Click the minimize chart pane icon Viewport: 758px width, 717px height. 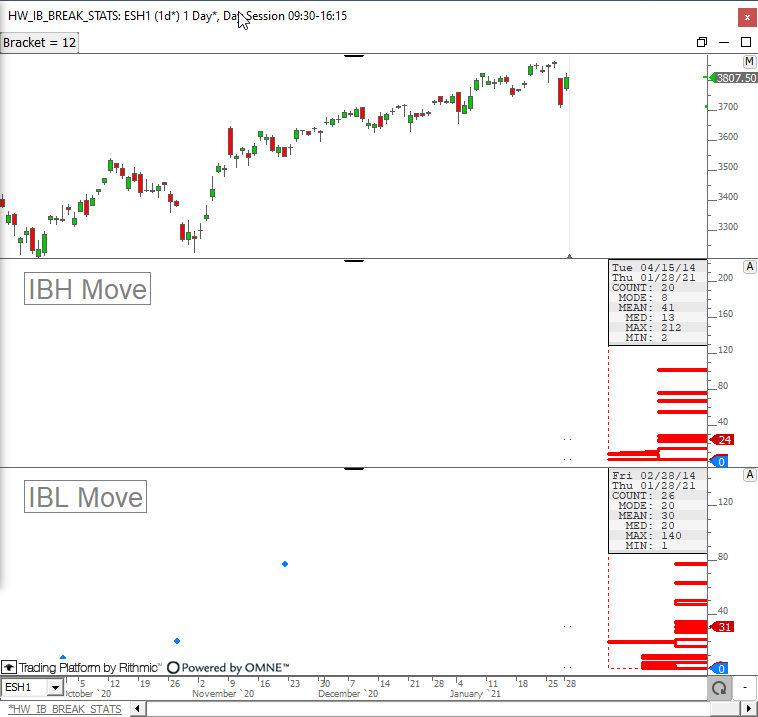coord(724,42)
